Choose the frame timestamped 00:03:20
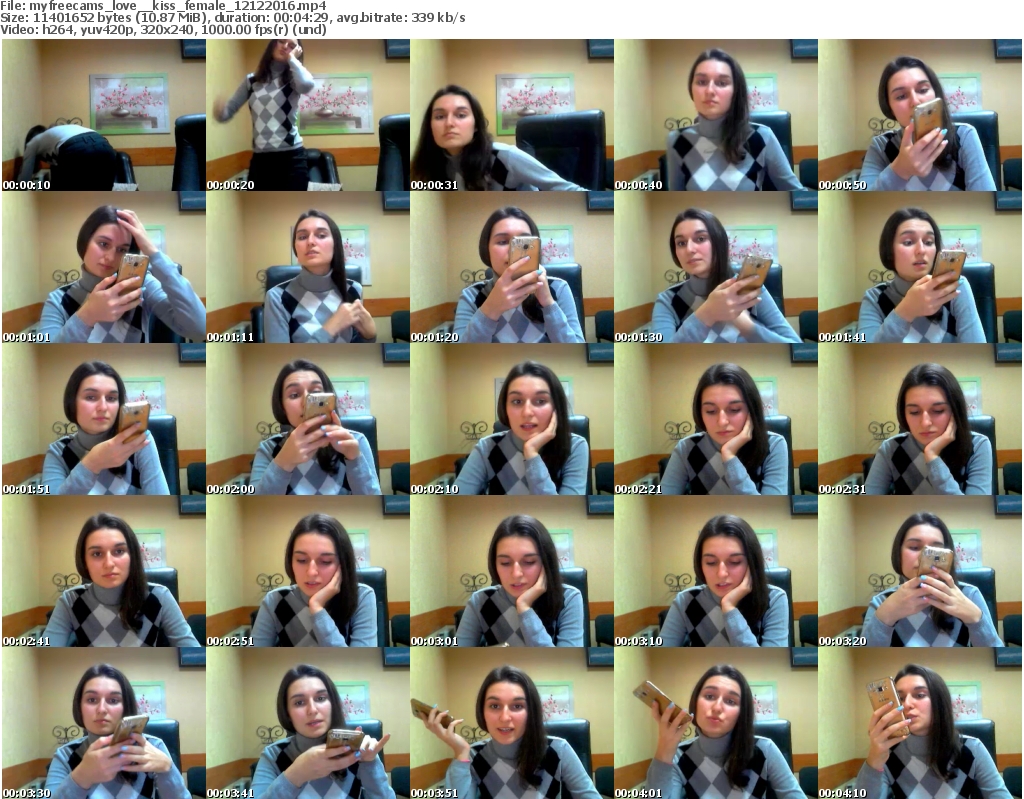The image size is (1024, 799). 920,571
